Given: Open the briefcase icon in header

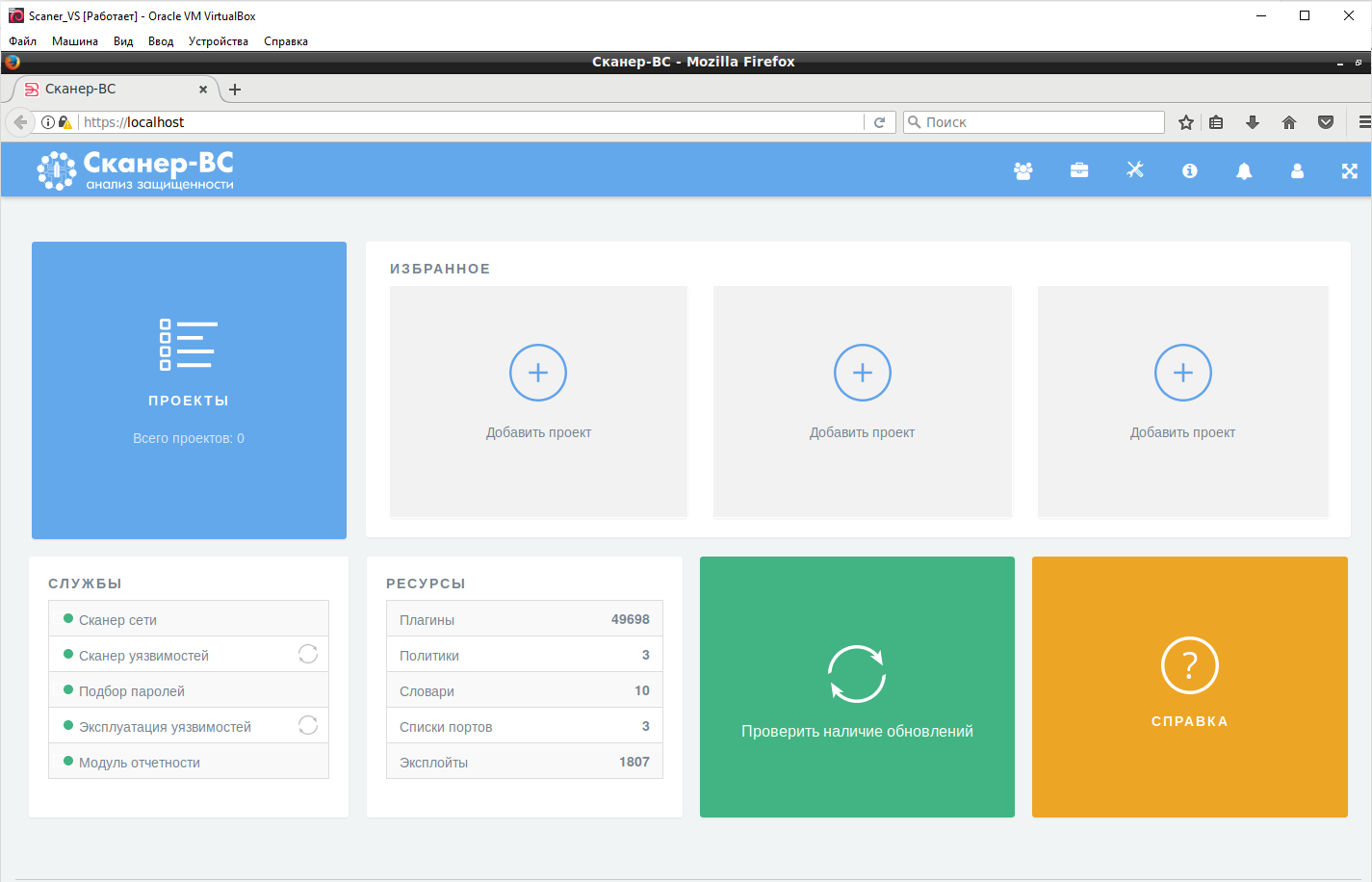Looking at the screenshot, I should click(x=1079, y=170).
